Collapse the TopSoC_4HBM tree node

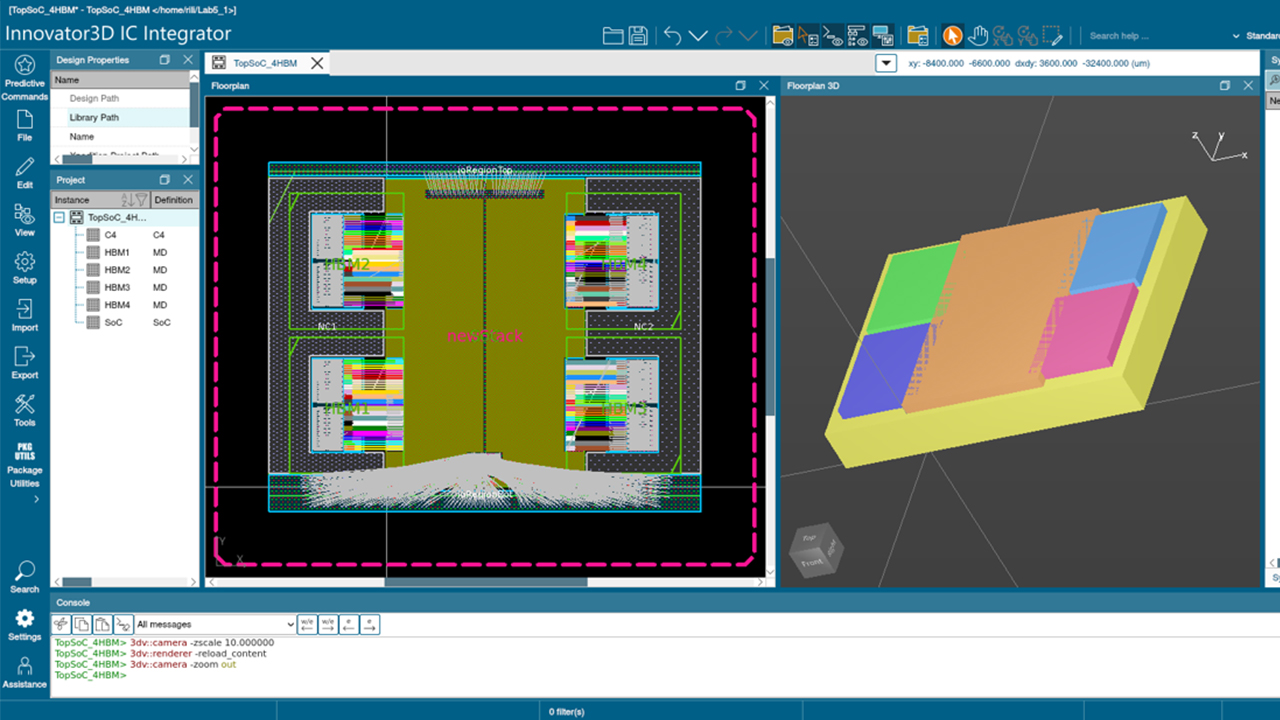(x=59, y=217)
